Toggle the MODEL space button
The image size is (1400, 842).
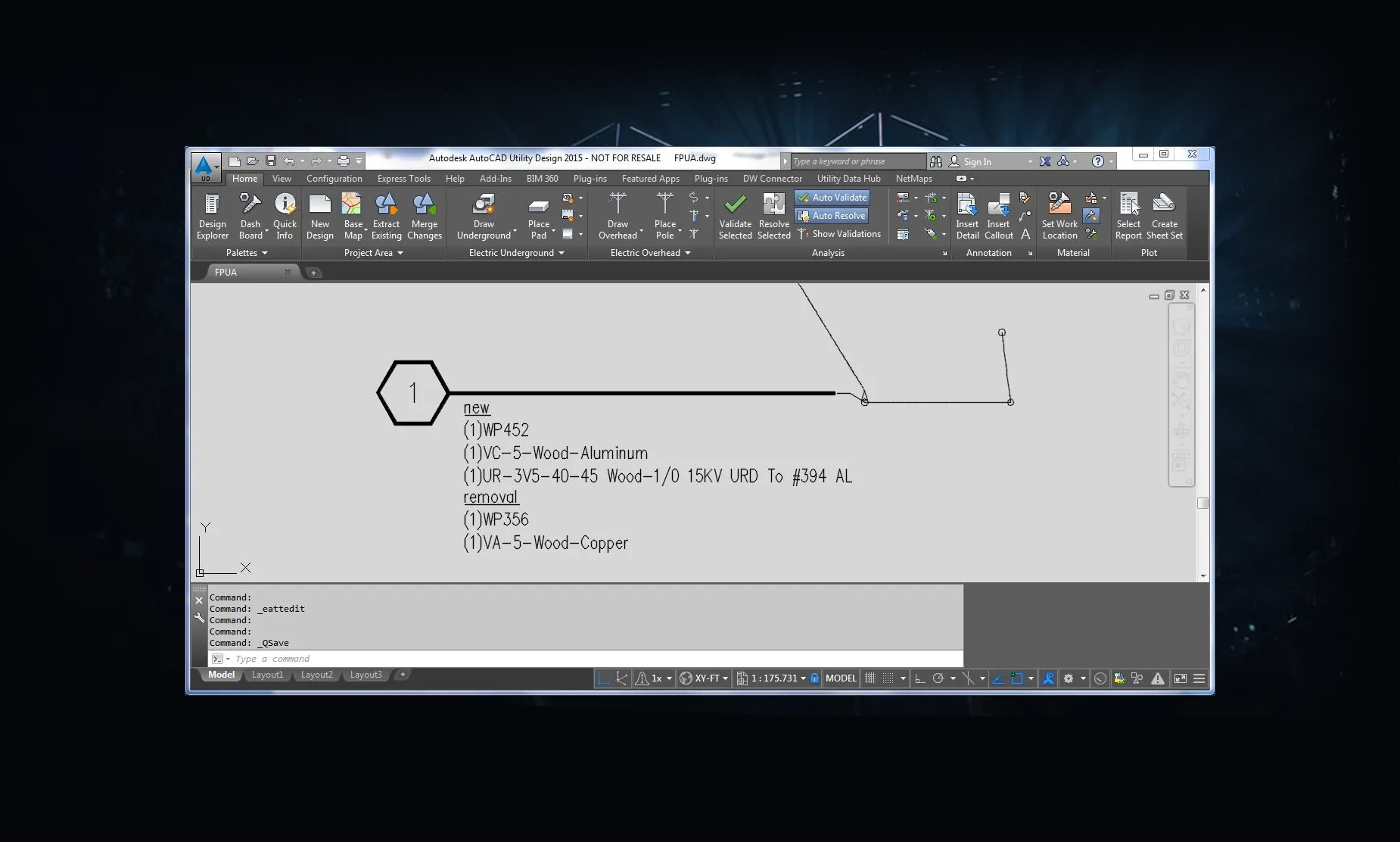coord(841,678)
